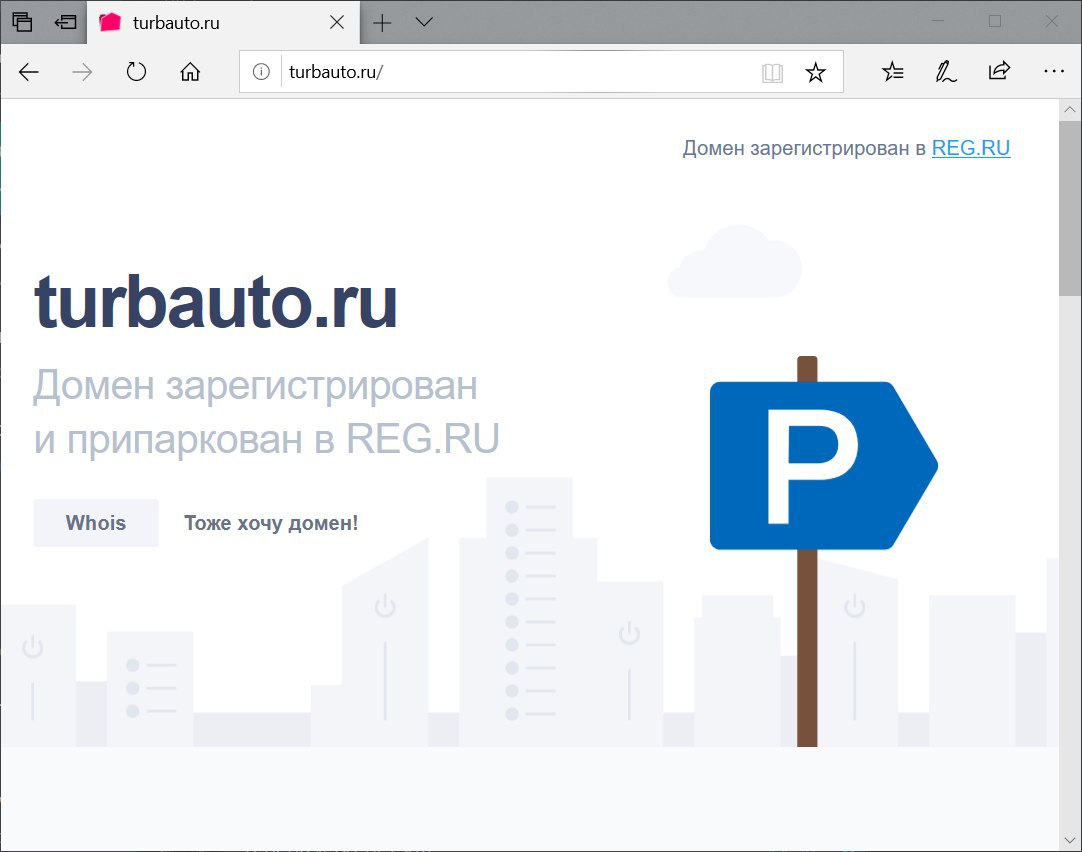Image resolution: width=1082 pixels, height=852 pixels.
Task: Refresh the current page
Action: pyautogui.click(x=136, y=72)
